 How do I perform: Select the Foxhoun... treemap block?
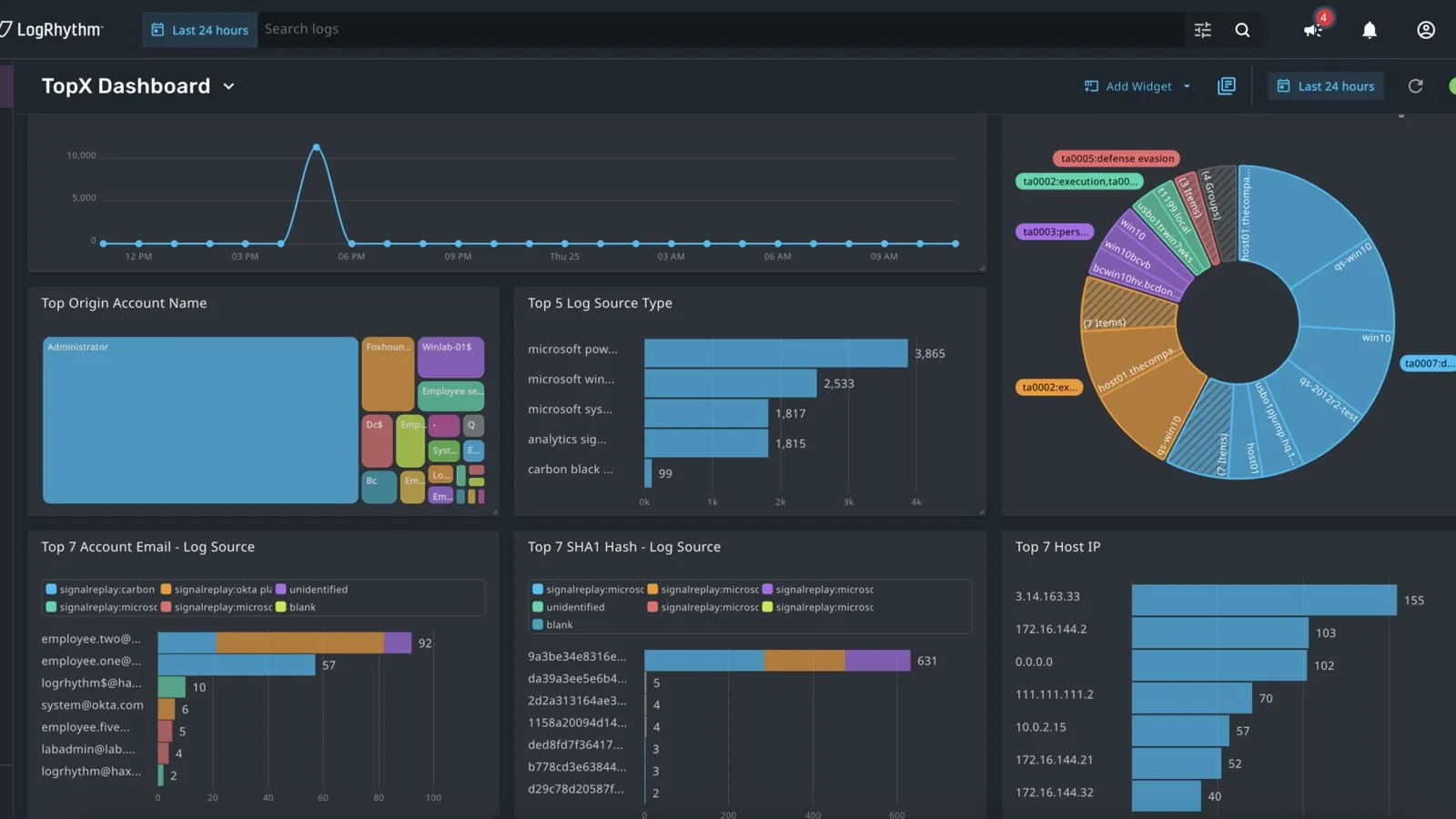[388, 374]
